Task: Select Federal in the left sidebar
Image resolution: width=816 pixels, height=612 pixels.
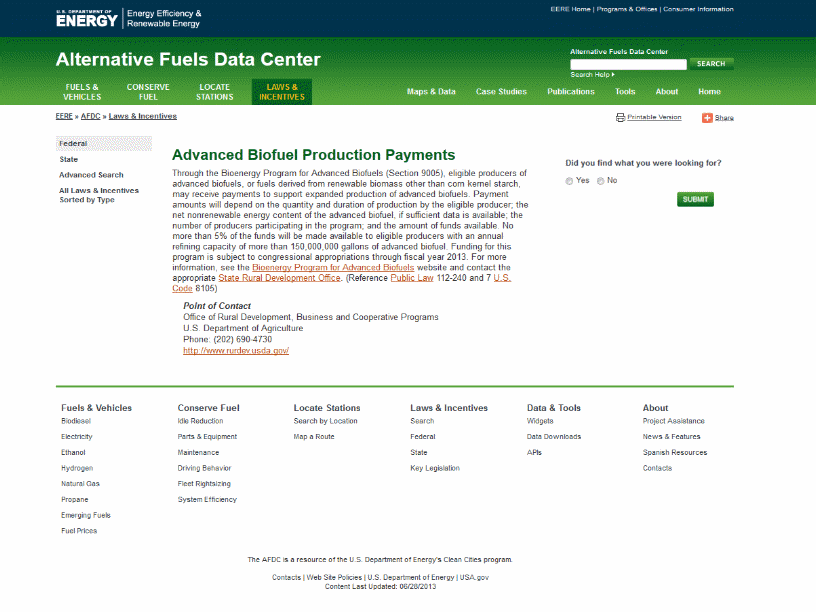Action: (104, 144)
